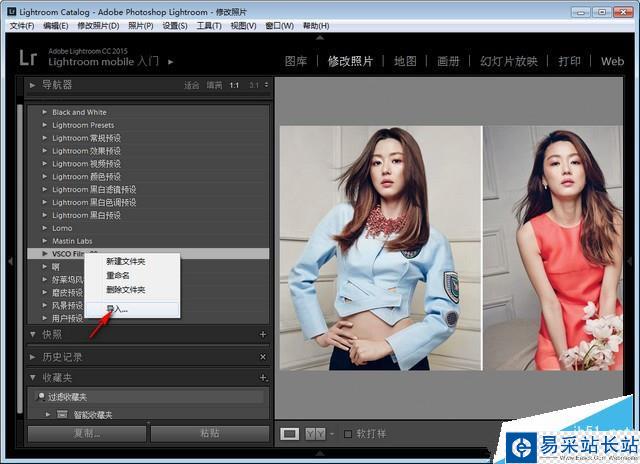640x464 pixels.
Task: Click the search icon in 过滤收藏夹
Action: tap(40, 397)
